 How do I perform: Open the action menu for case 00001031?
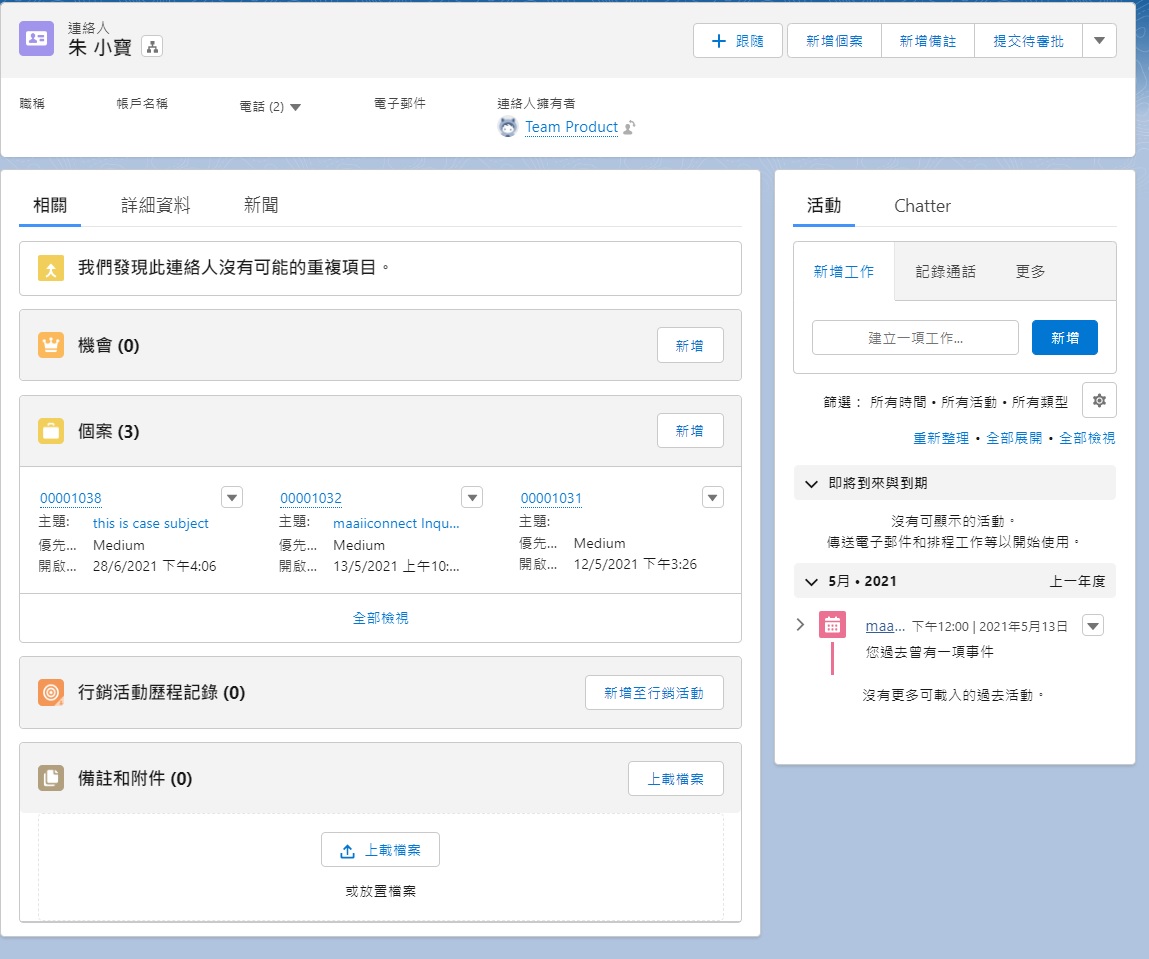tap(712, 497)
